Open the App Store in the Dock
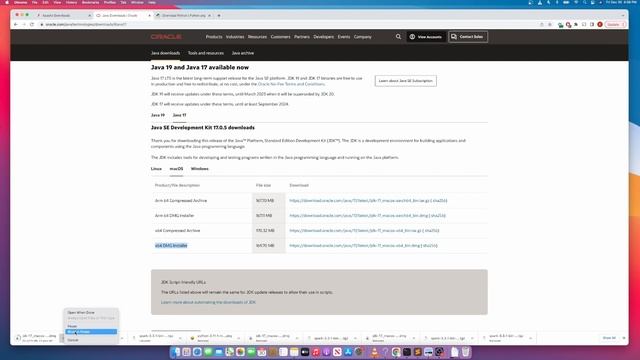The height and width of the screenshot is (360, 640). [348, 351]
